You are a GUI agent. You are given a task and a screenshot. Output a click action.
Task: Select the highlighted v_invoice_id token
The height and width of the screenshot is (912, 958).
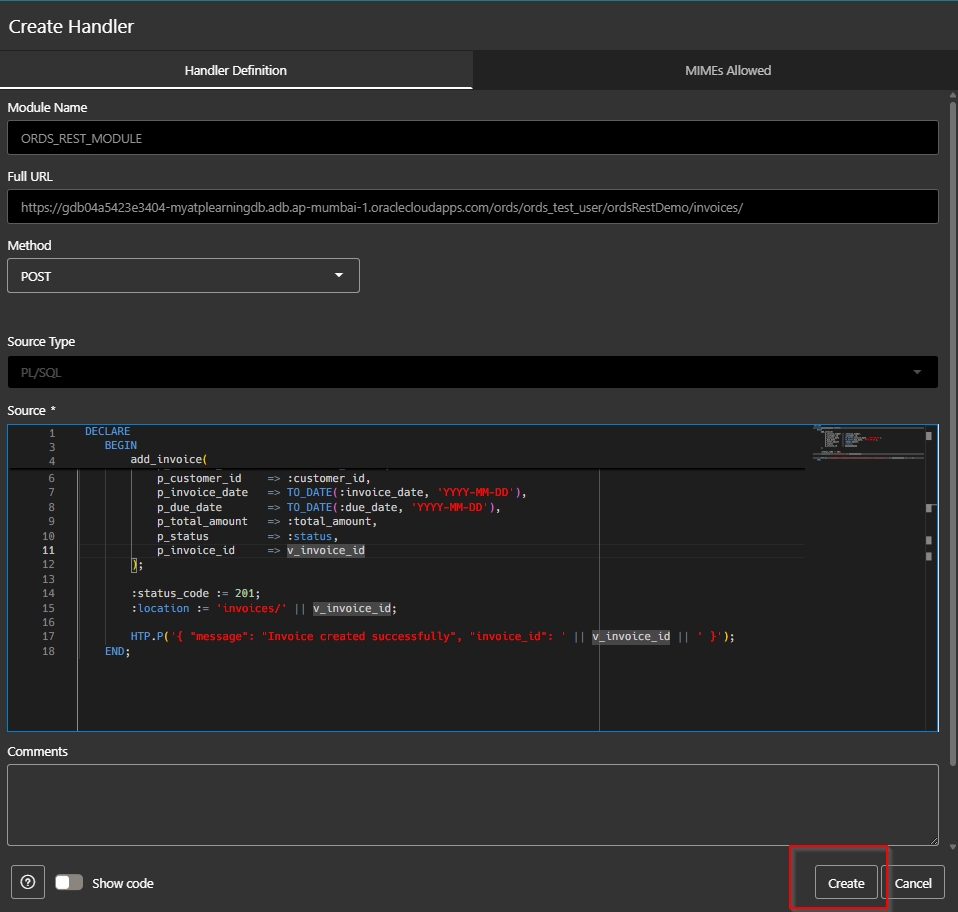(325, 550)
